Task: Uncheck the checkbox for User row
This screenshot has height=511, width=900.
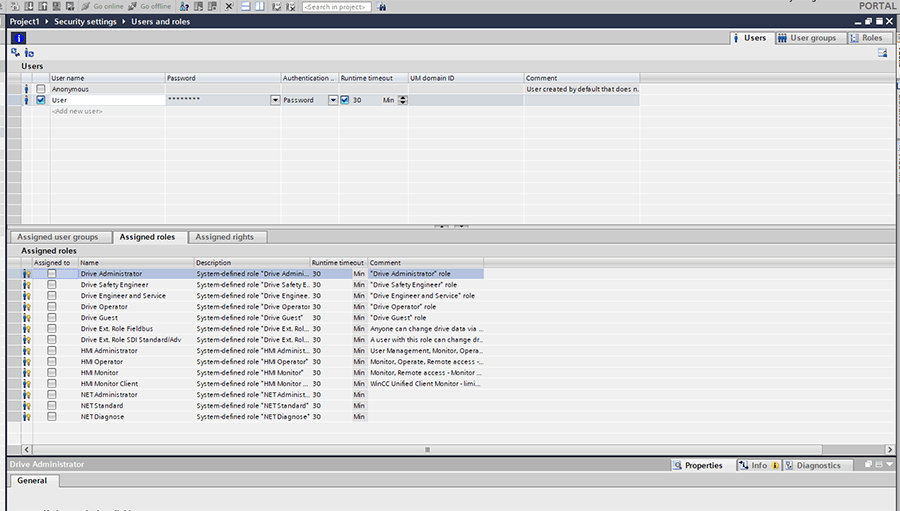Action: [41, 100]
